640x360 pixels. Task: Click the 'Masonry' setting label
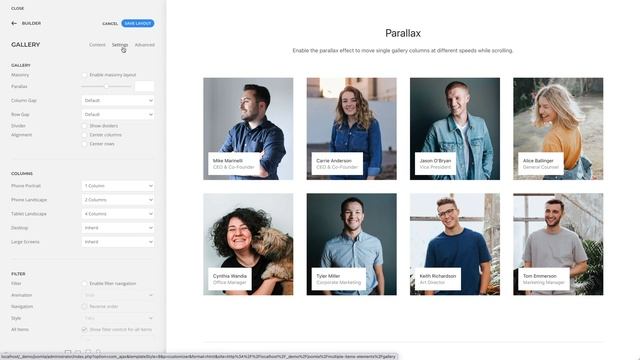point(20,75)
